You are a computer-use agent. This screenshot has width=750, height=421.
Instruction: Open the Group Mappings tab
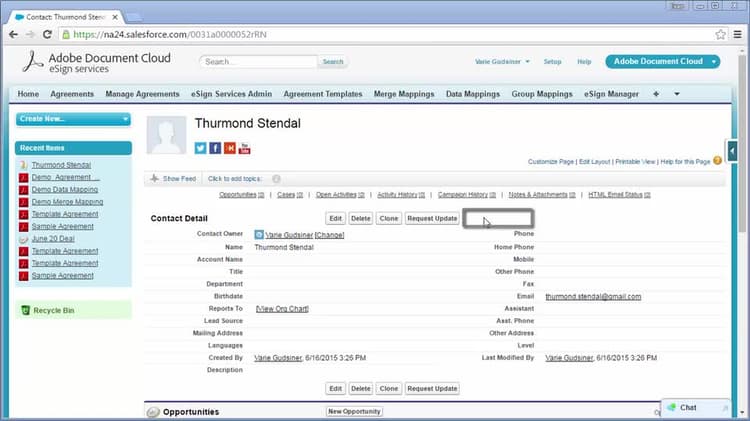coord(542,94)
